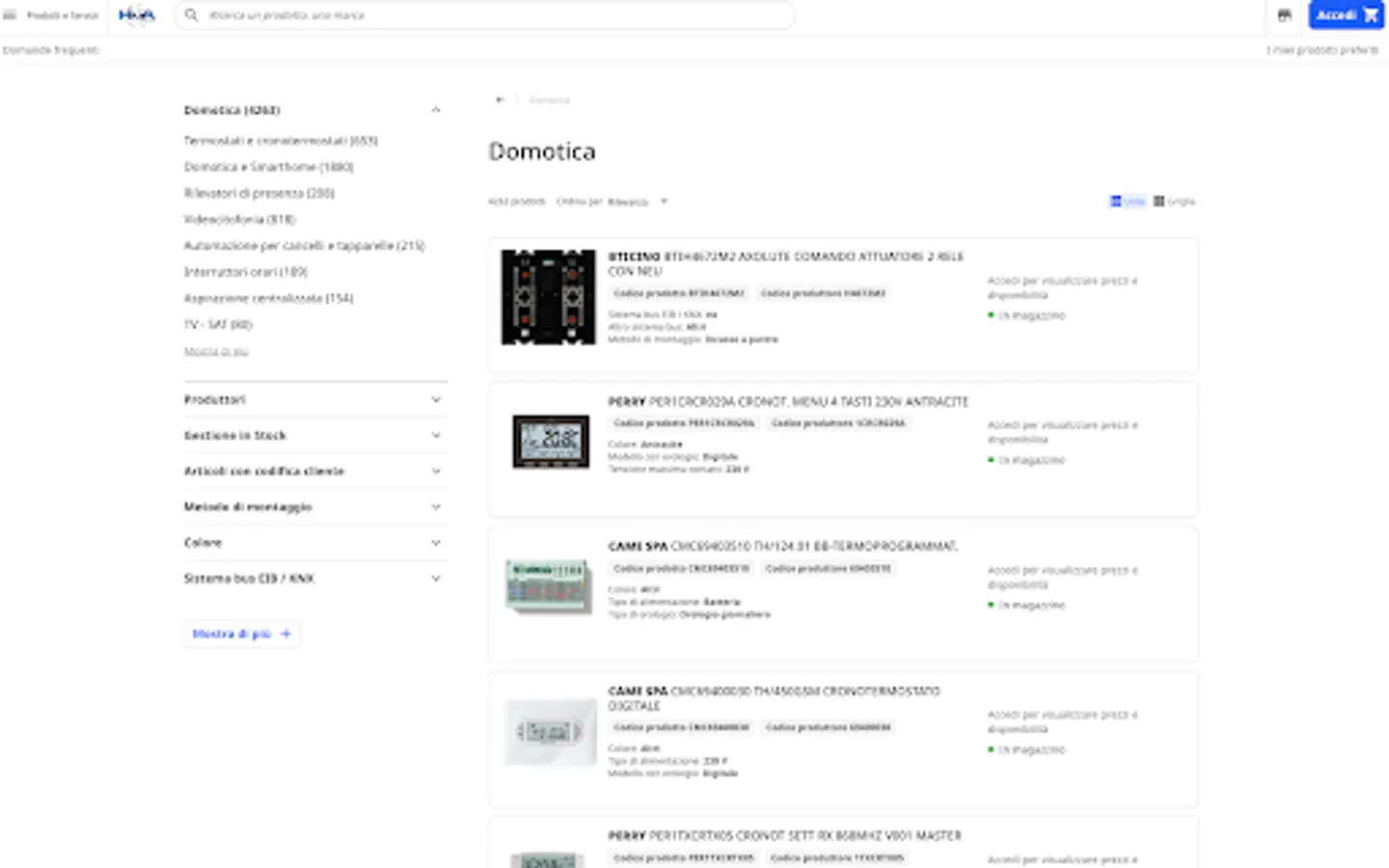1389x868 pixels.
Task: Click Codice produttore chip on CAME termoprogrammatore
Action: point(828,569)
